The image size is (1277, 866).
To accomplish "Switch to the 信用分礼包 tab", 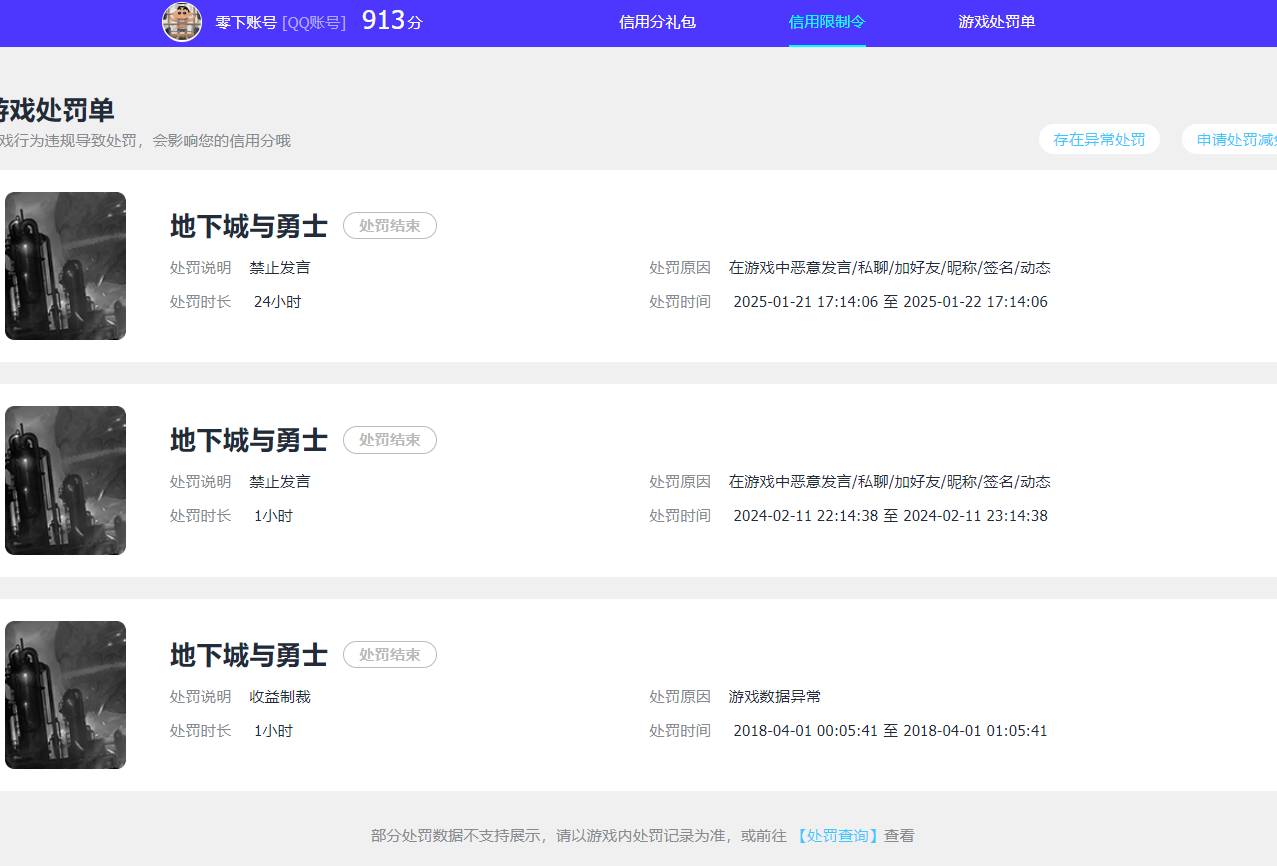I will point(657,22).
